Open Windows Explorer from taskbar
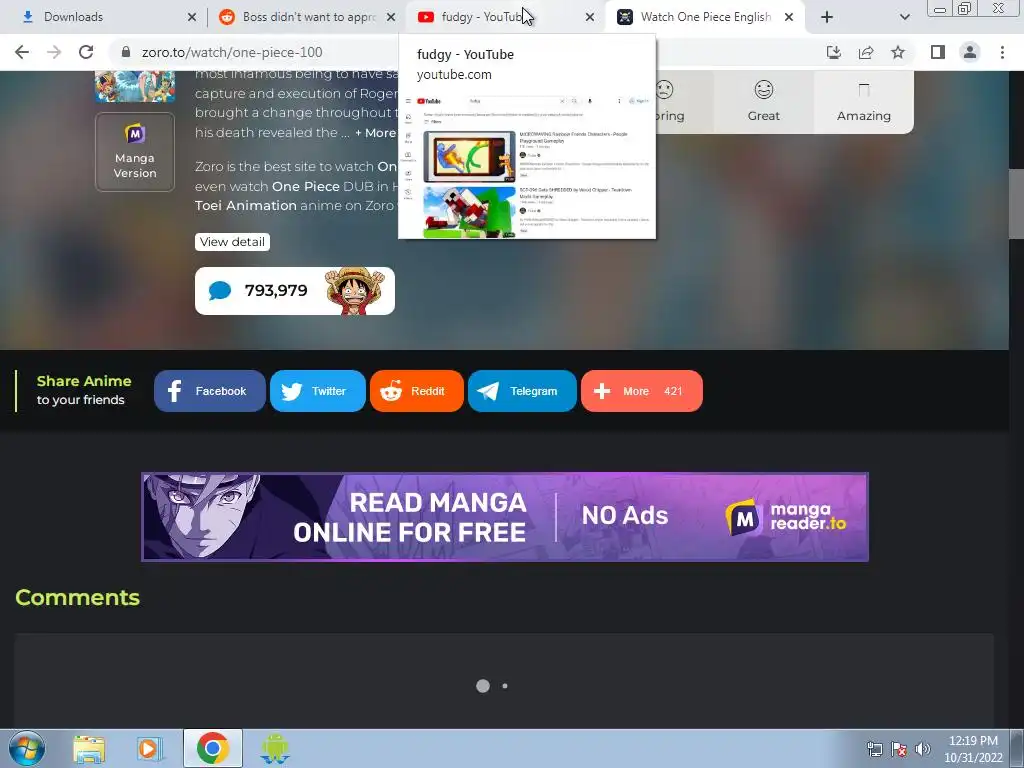This screenshot has height=768, width=1024. pyautogui.click(x=89, y=749)
